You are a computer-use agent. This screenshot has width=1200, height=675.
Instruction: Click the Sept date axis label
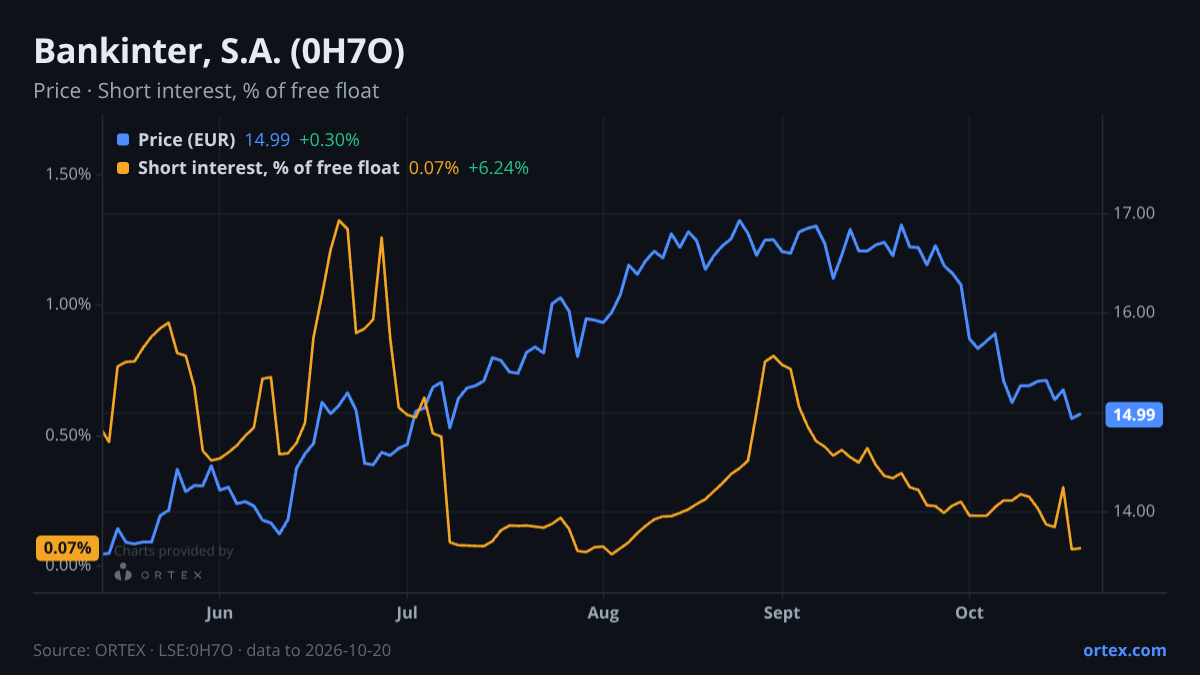tap(782, 613)
